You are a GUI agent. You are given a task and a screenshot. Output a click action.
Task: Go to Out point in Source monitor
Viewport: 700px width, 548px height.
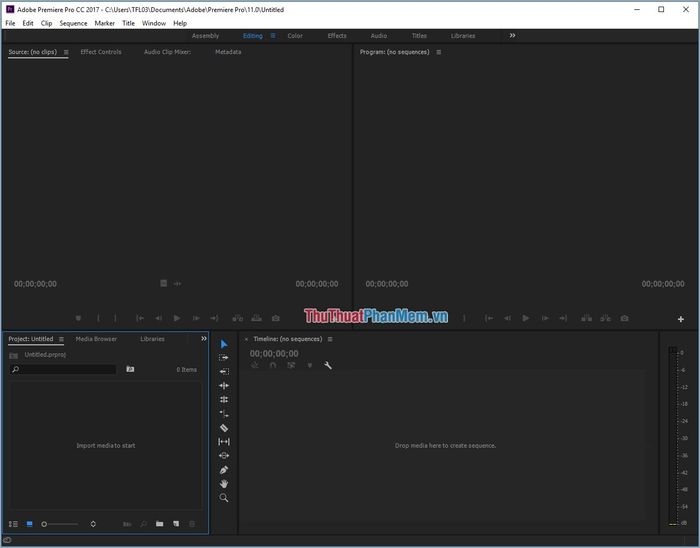(x=214, y=318)
